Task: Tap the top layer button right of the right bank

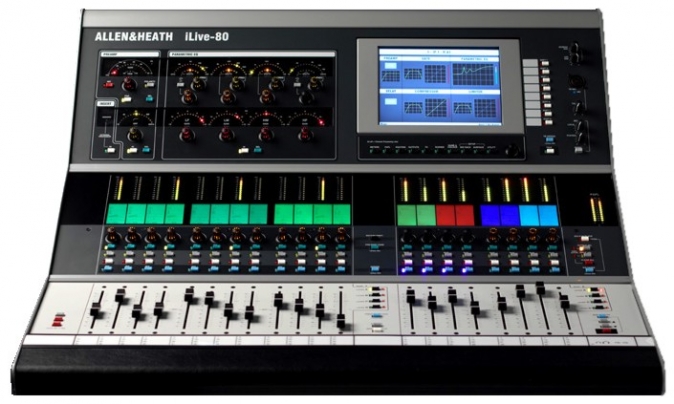Action: pyautogui.click(x=594, y=290)
